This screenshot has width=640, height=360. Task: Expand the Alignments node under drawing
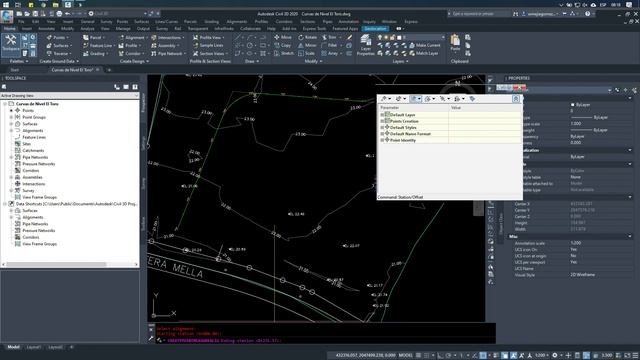coord(11,131)
